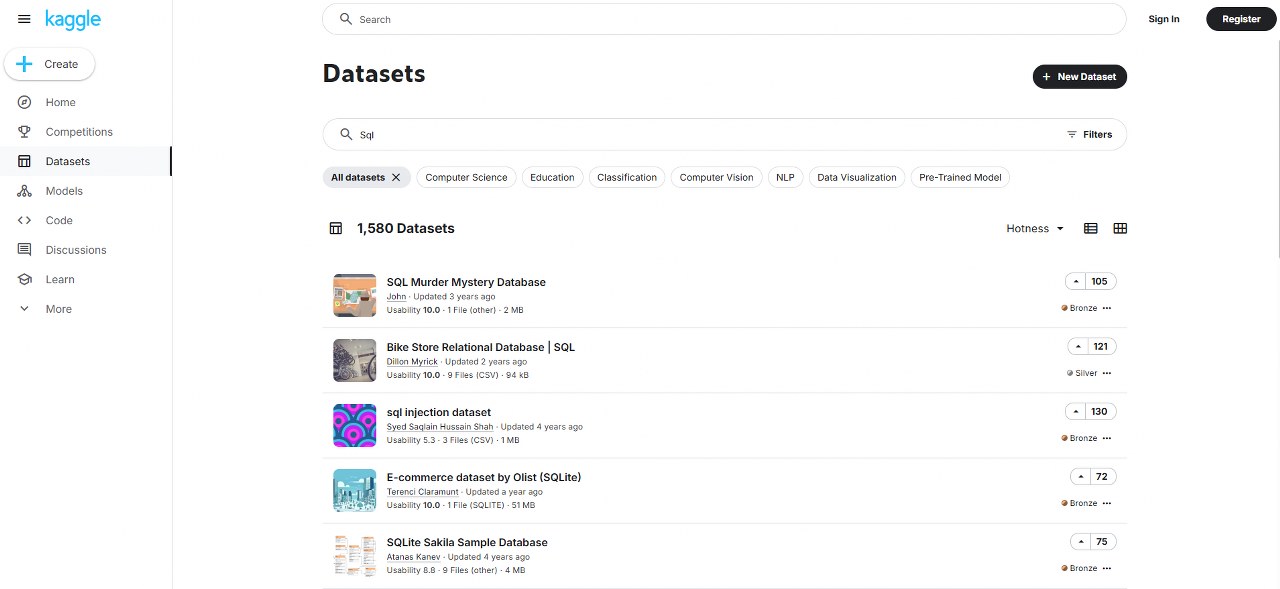Filter by Classification tag

tap(627, 177)
